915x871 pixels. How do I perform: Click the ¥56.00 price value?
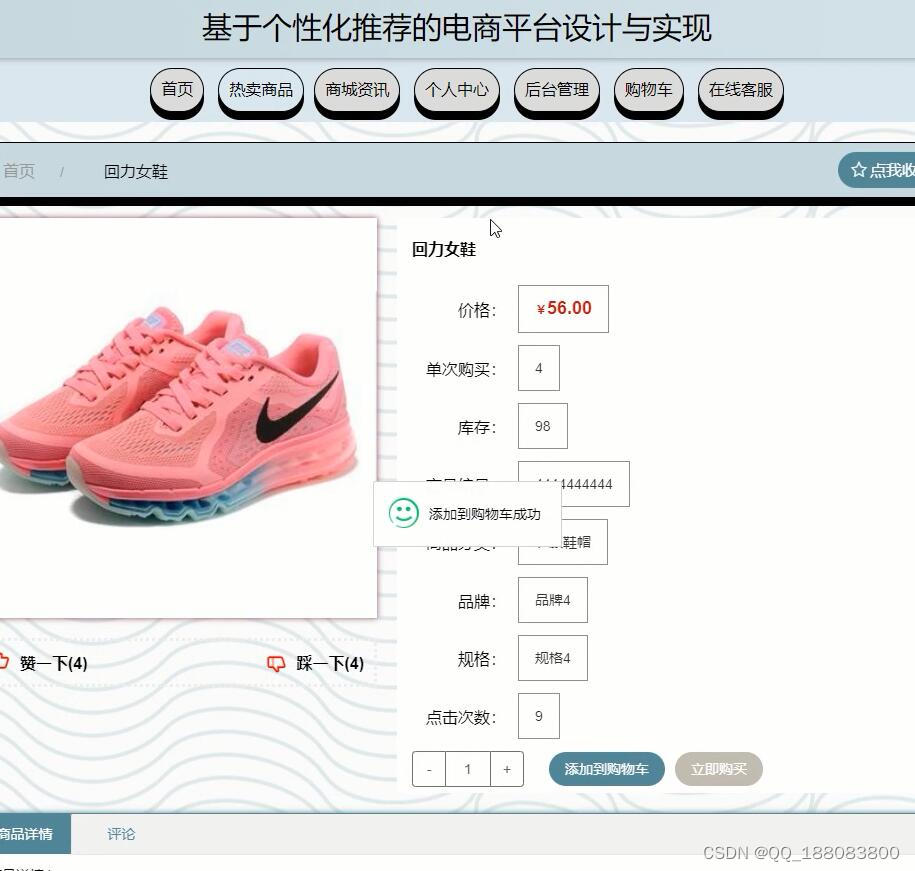click(x=563, y=309)
